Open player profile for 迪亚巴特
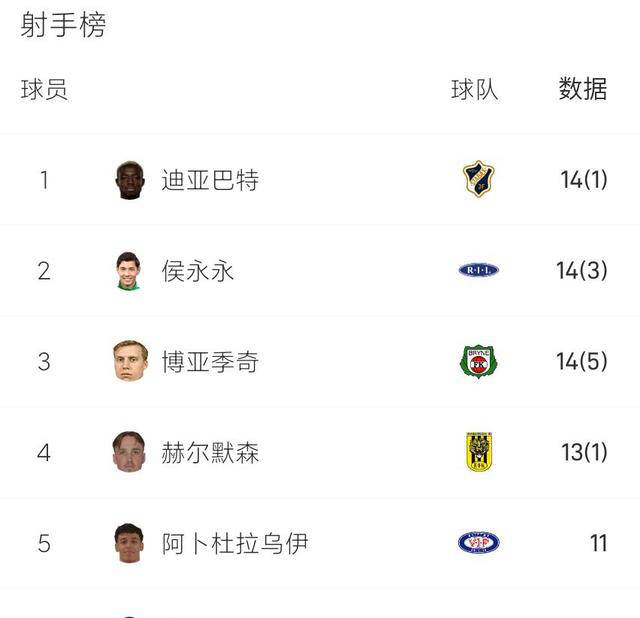Image resolution: width=640 pixels, height=618 pixels. pyautogui.click(x=210, y=180)
